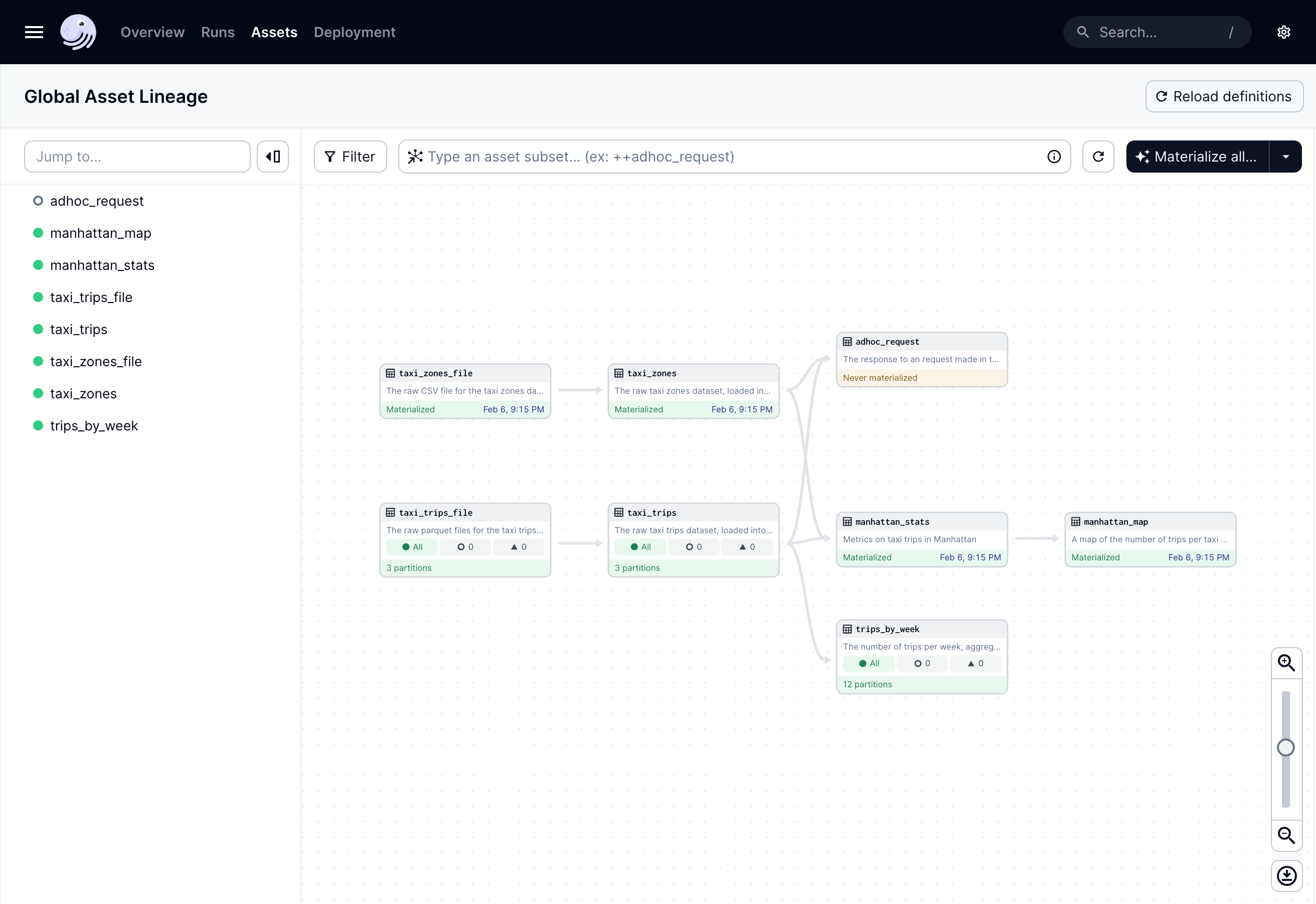Select taxi_trips in sidebar list
Viewport: 1316px width, 904px height.
point(79,329)
